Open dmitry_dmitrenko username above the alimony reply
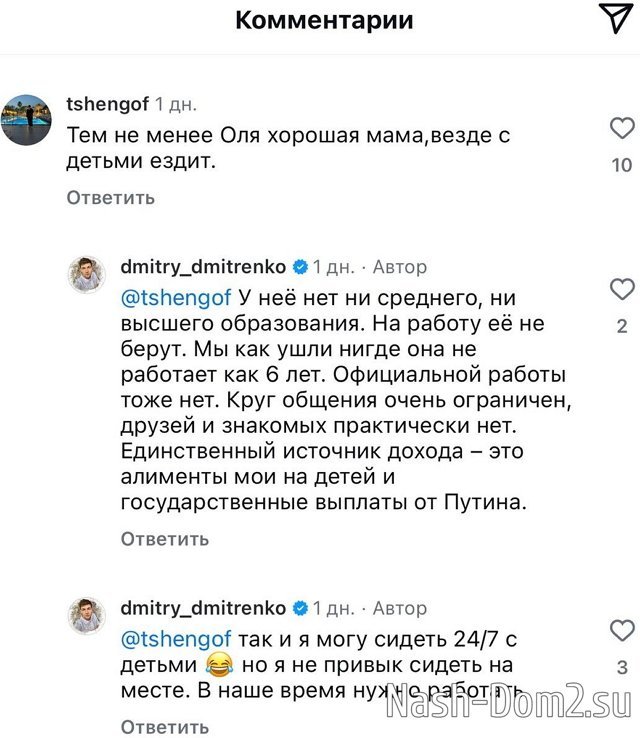The width and height of the screenshot is (640, 738). 203,267
